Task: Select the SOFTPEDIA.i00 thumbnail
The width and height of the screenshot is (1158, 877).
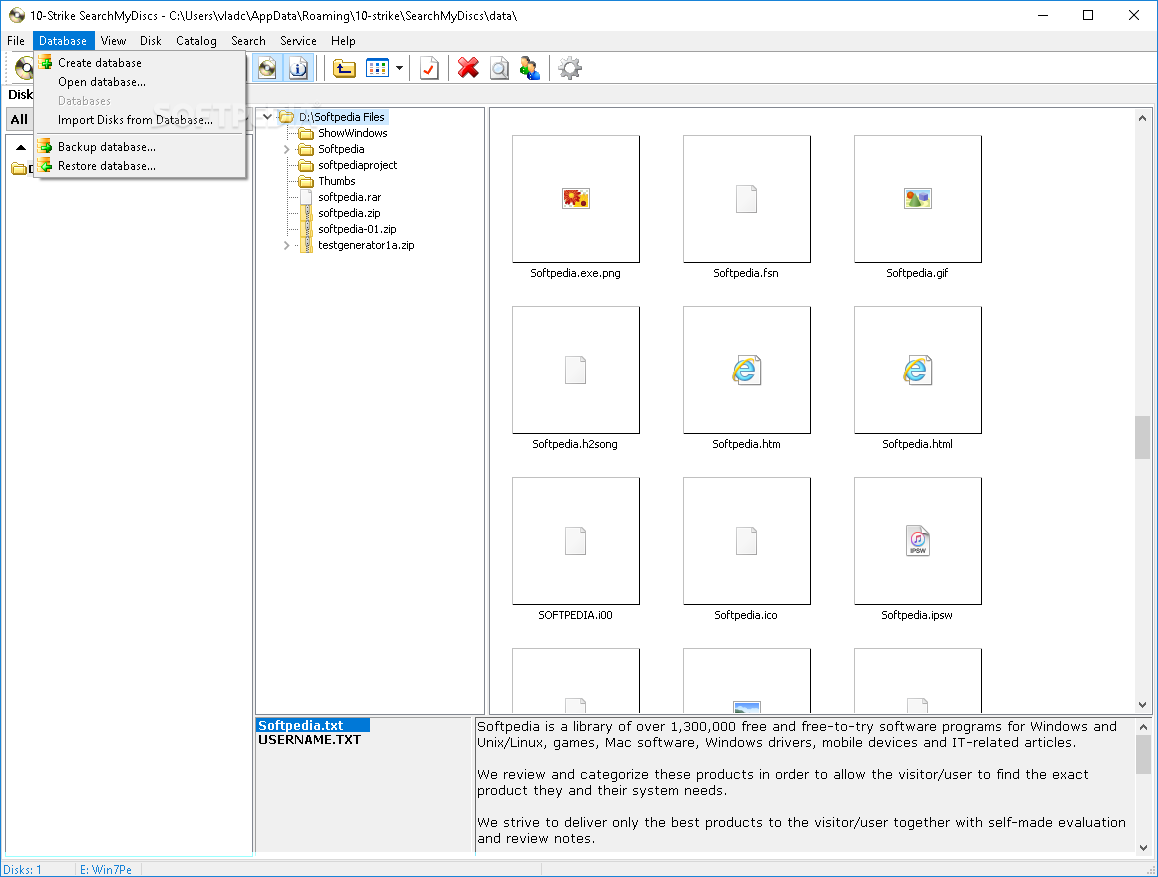Action: (x=575, y=541)
